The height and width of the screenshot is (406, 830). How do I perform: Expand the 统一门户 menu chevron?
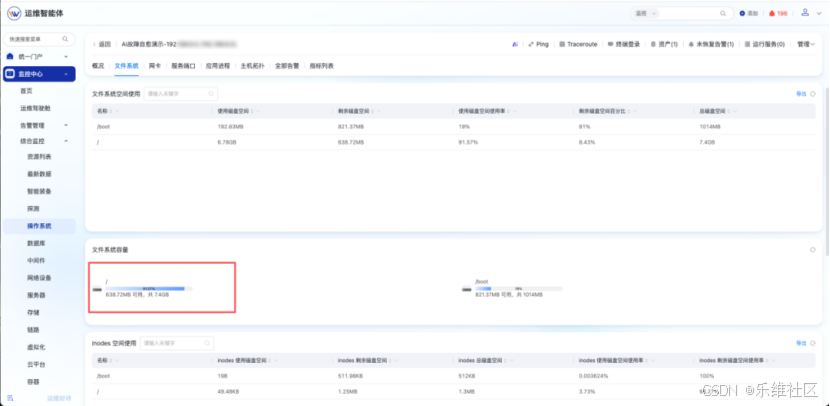[66, 57]
